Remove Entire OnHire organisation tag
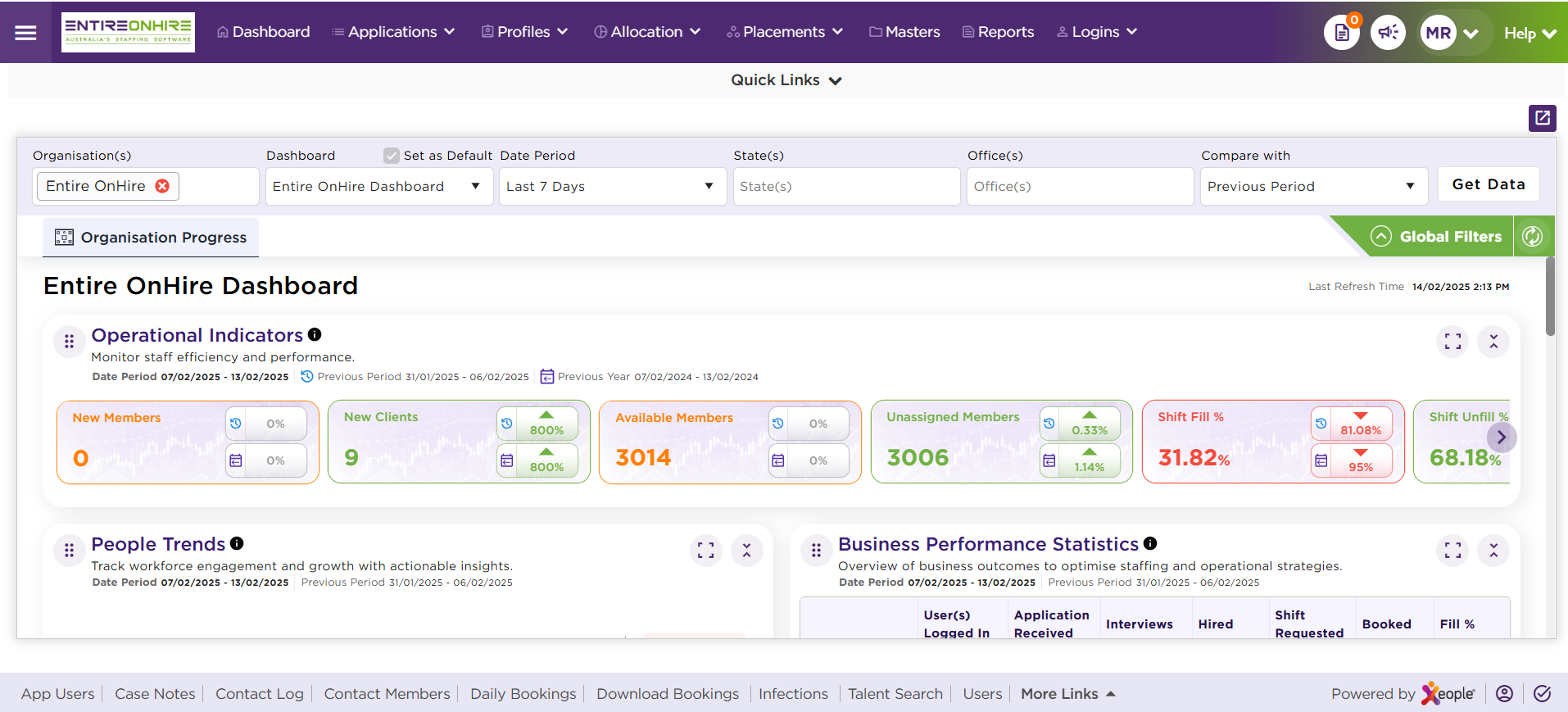 point(162,186)
